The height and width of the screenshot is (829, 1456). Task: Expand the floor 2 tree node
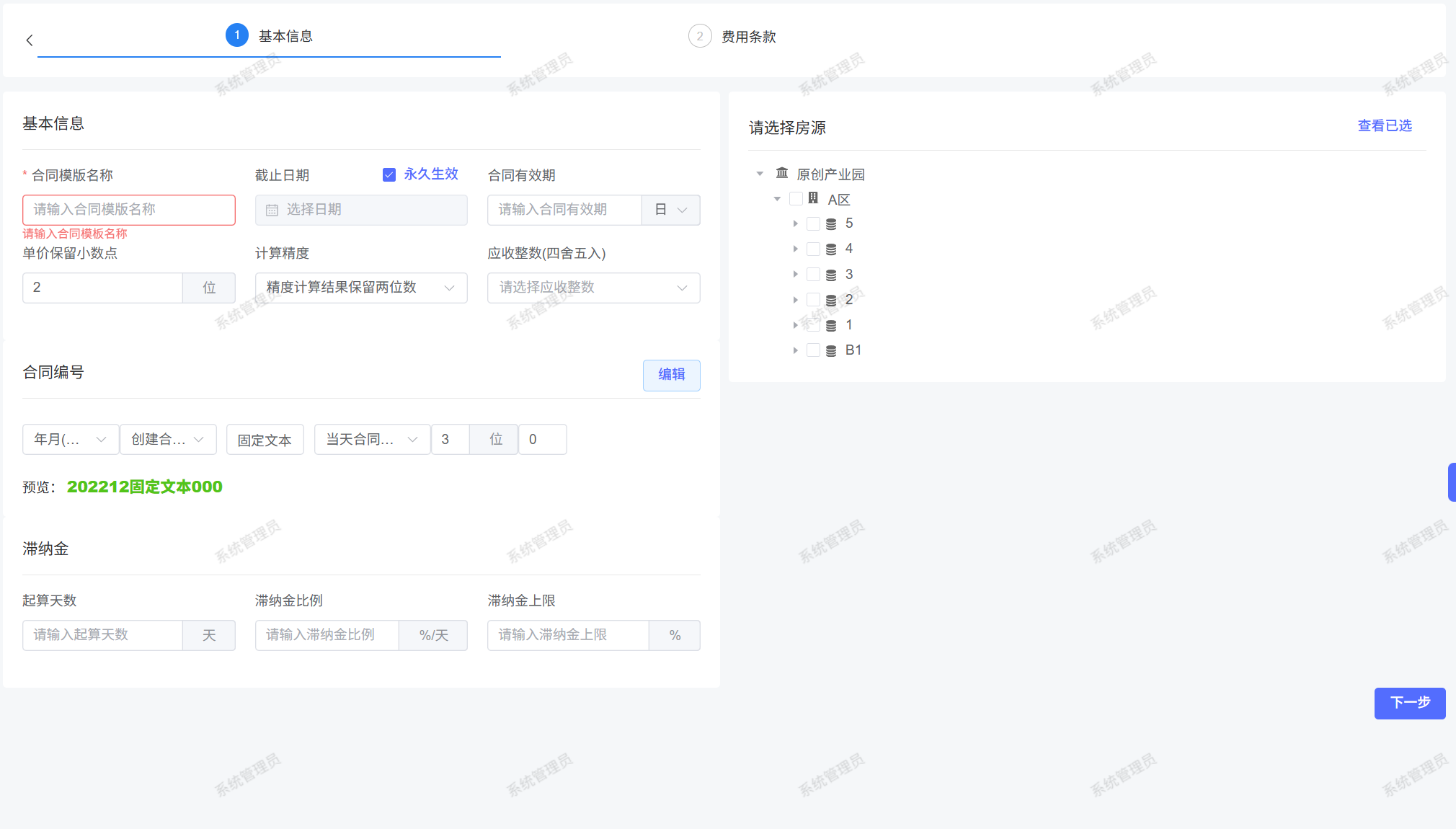tap(795, 300)
